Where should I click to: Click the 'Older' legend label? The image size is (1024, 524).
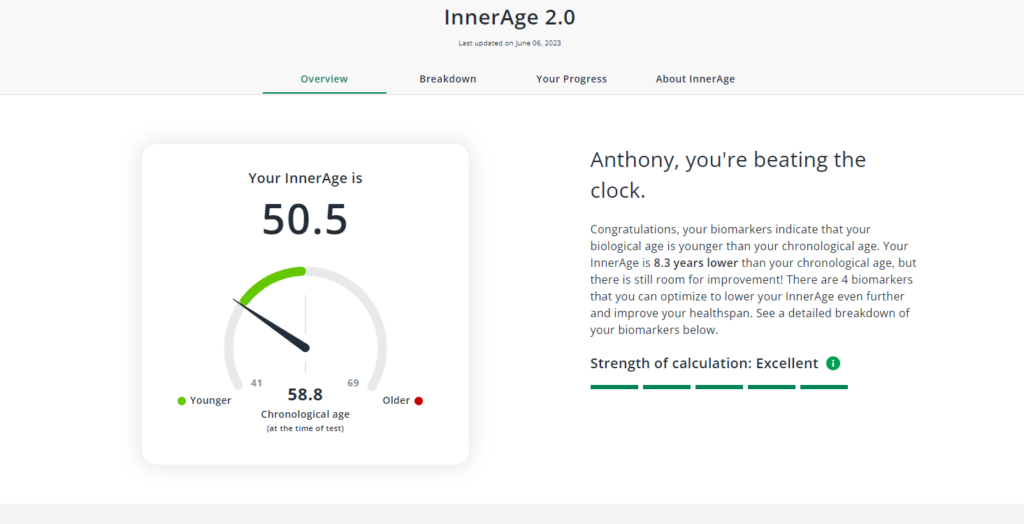click(396, 401)
